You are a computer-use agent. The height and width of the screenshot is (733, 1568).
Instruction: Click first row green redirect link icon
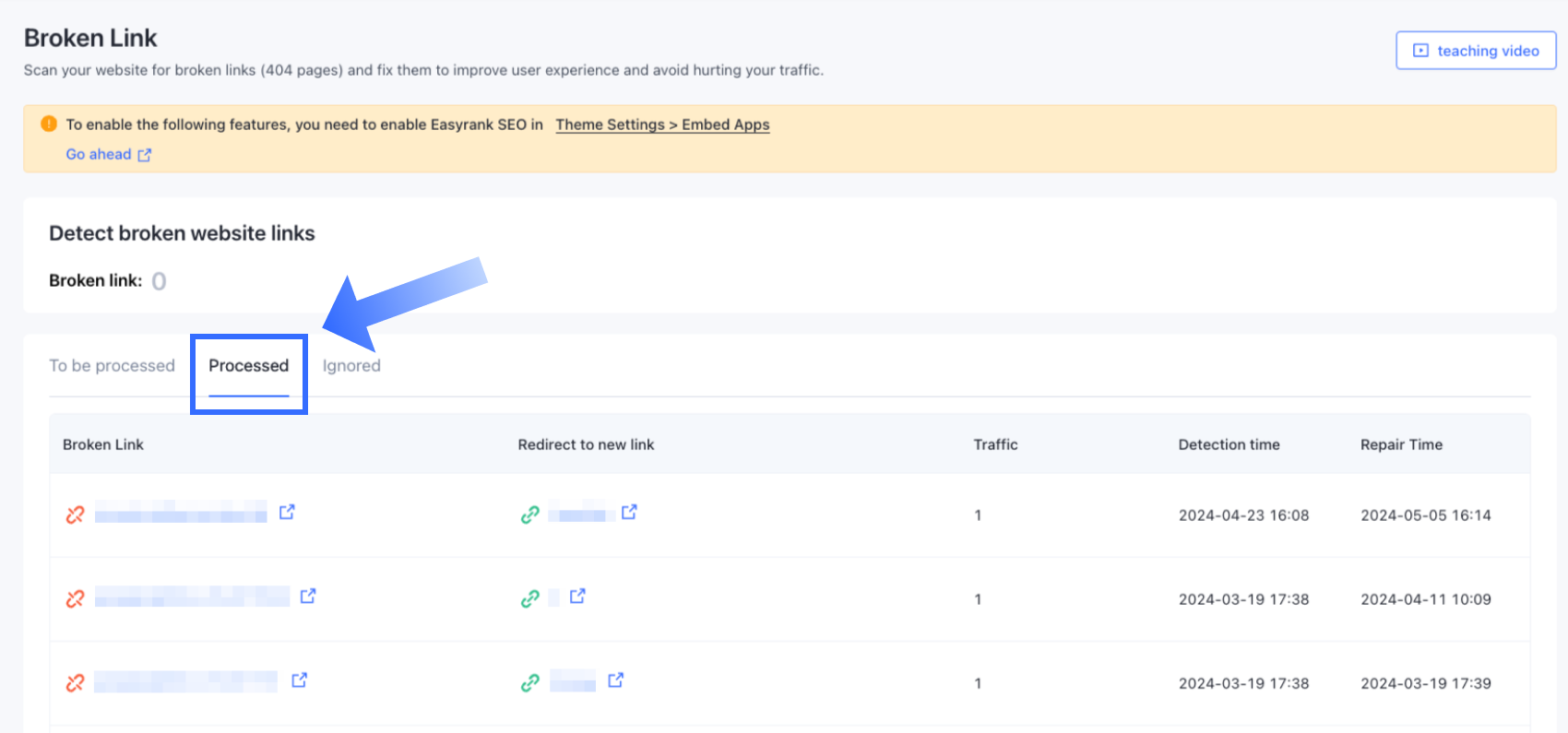[529, 514]
